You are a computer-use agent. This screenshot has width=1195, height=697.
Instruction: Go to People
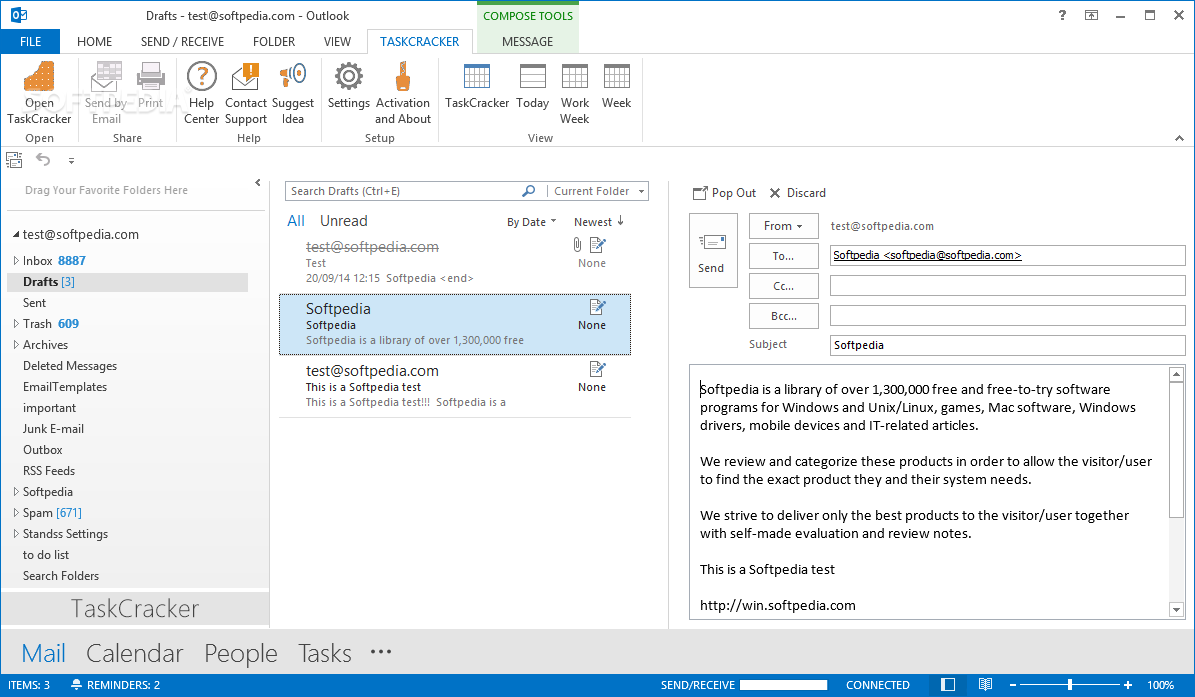tap(240, 654)
